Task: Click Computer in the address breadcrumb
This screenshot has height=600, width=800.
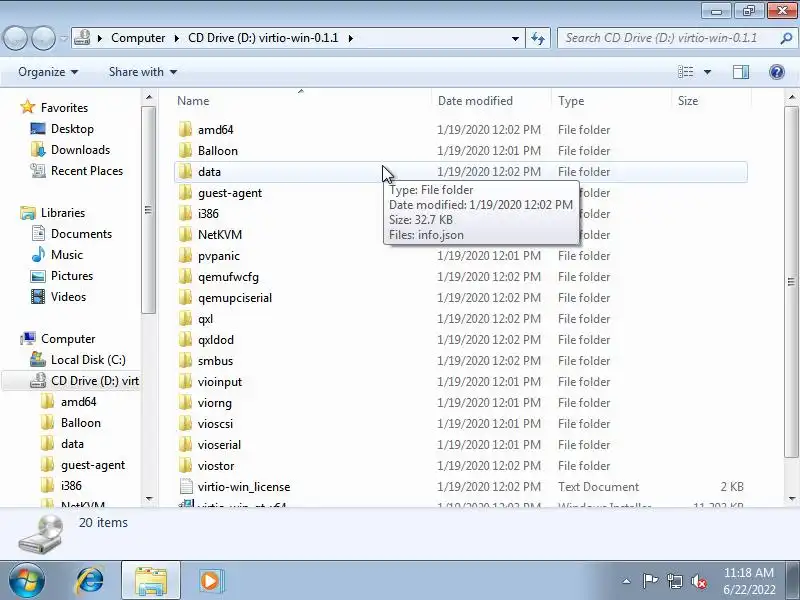Action: tap(138, 38)
